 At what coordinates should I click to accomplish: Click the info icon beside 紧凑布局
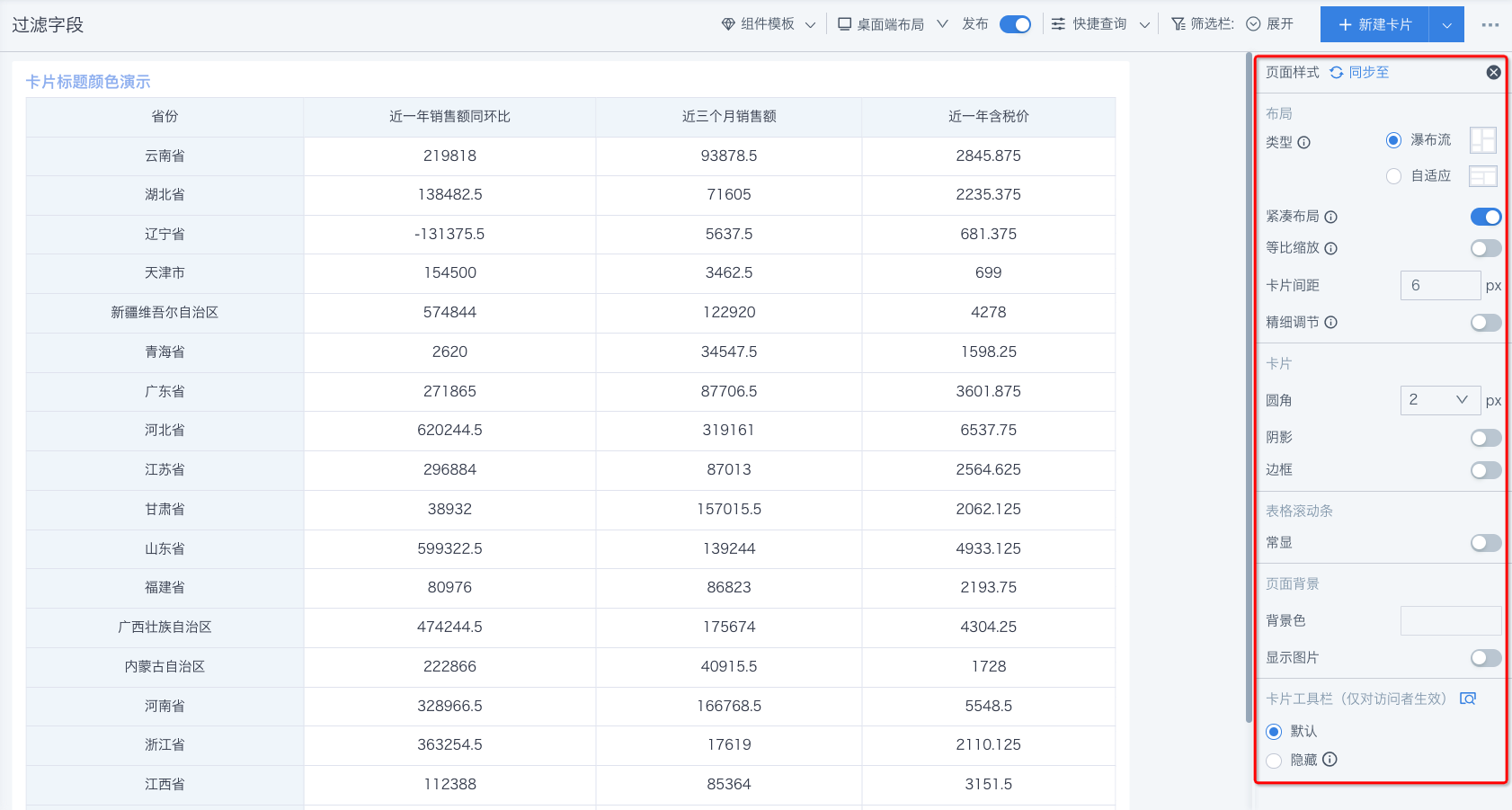click(x=1331, y=217)
